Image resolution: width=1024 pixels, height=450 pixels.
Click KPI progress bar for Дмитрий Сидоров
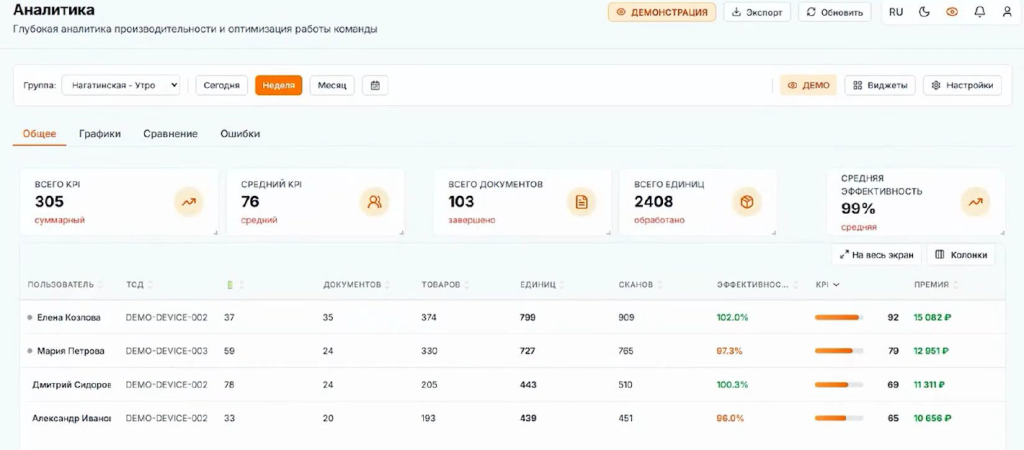point(839,385)
